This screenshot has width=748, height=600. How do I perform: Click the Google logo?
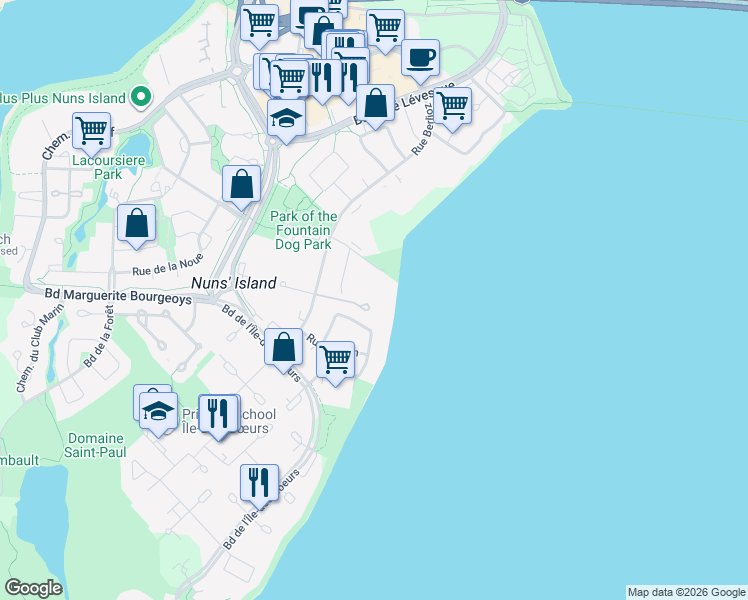point(33,588)
